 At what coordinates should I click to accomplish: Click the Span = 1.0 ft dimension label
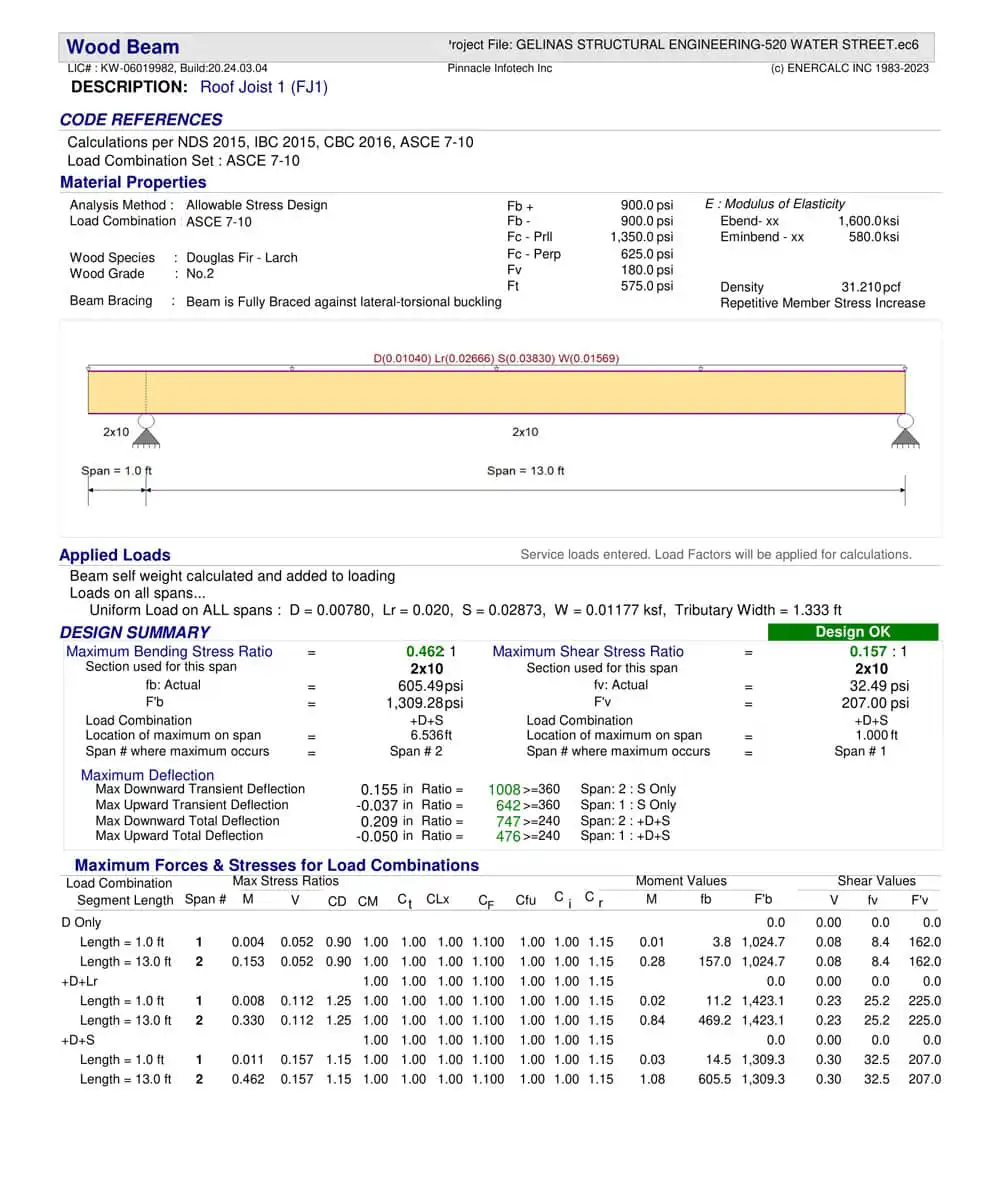pos(116,471)
